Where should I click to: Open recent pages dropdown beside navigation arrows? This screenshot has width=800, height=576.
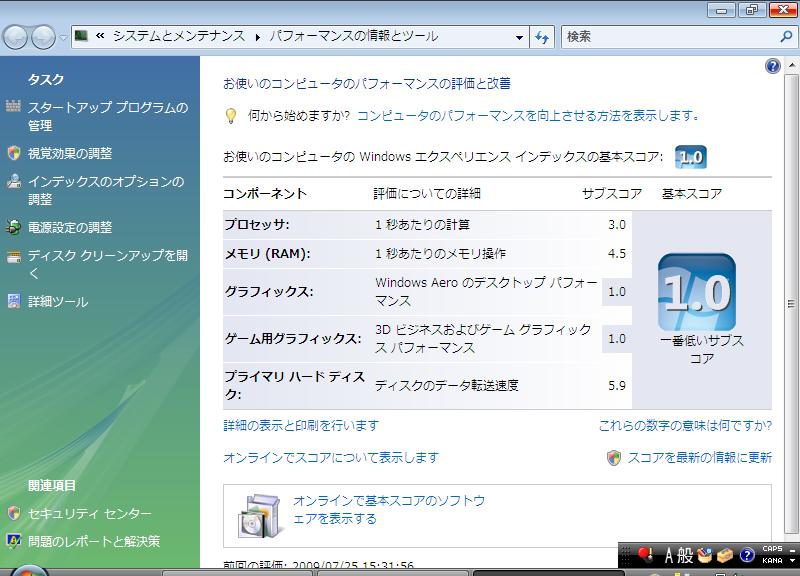(63, 37)
